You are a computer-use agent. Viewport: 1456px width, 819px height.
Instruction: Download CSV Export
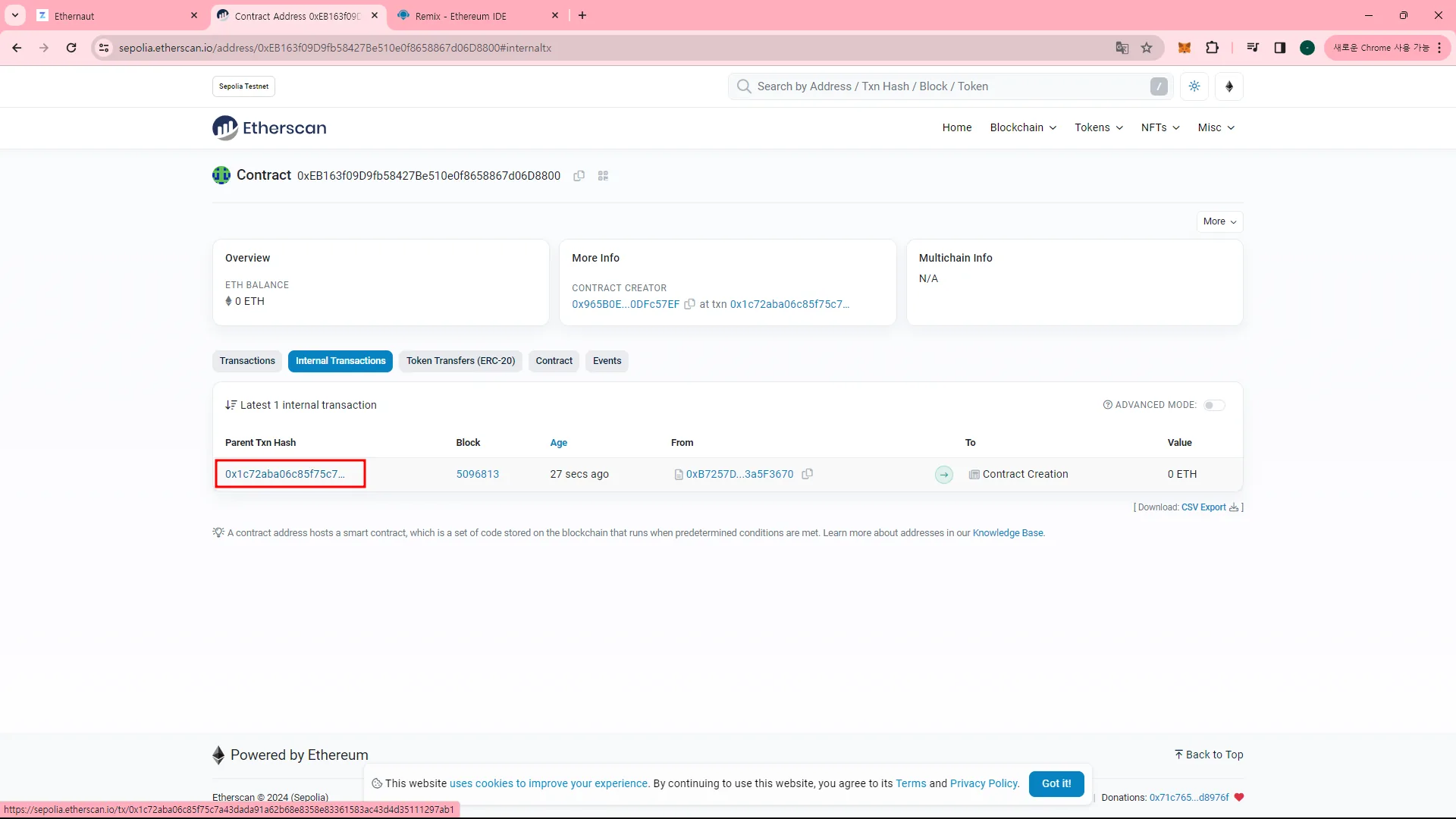[1203, 507]
